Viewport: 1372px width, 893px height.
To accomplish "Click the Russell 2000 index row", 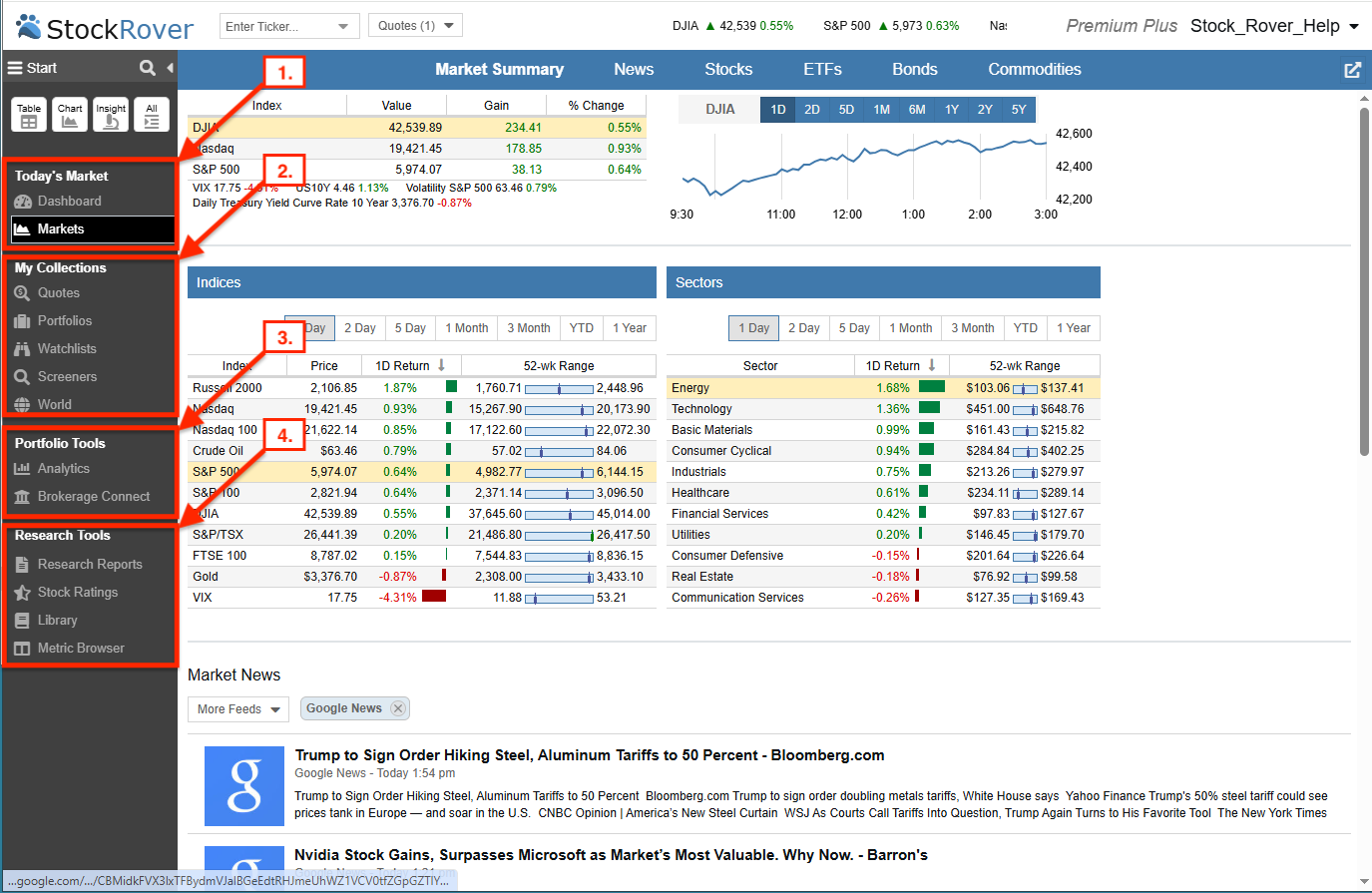I will [422, 388].
